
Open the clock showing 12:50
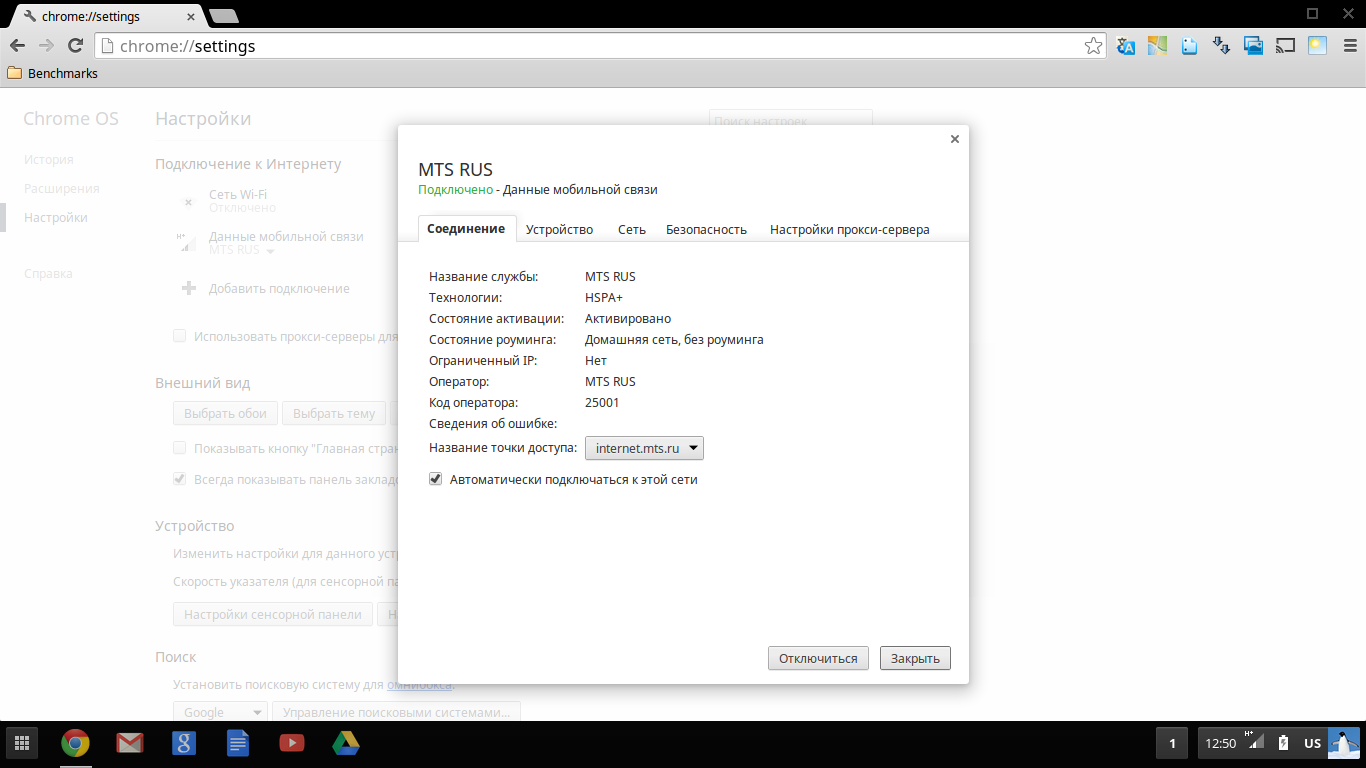click(x=1221, y=743)
